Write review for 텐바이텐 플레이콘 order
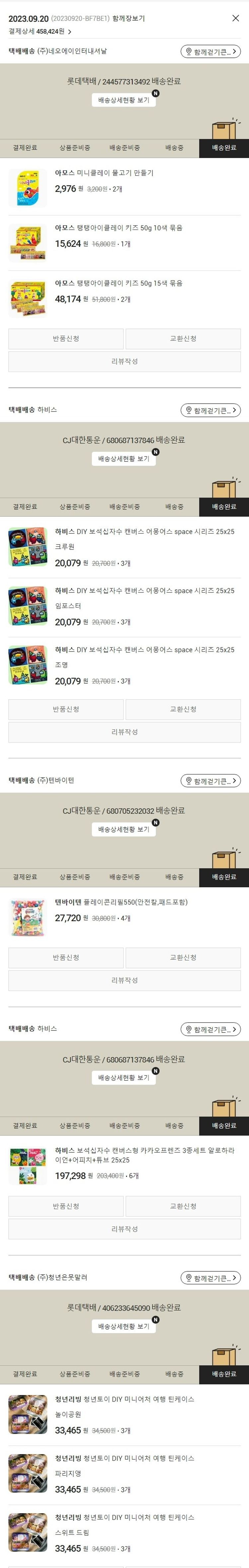The height and width of the screenshot is (1568, 249). 124,981
